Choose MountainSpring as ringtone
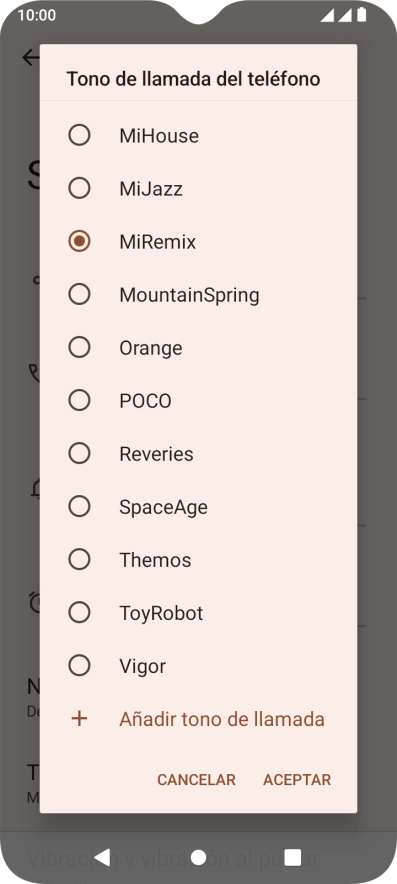 (198, 294)
